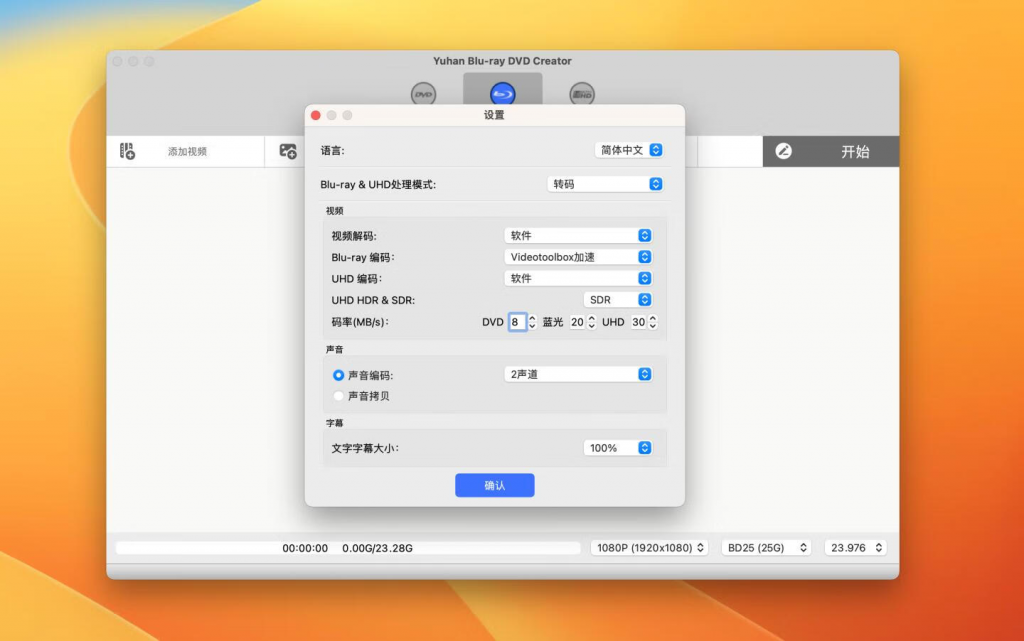Click the add folder icon beside 添加视频

[287, 150]
